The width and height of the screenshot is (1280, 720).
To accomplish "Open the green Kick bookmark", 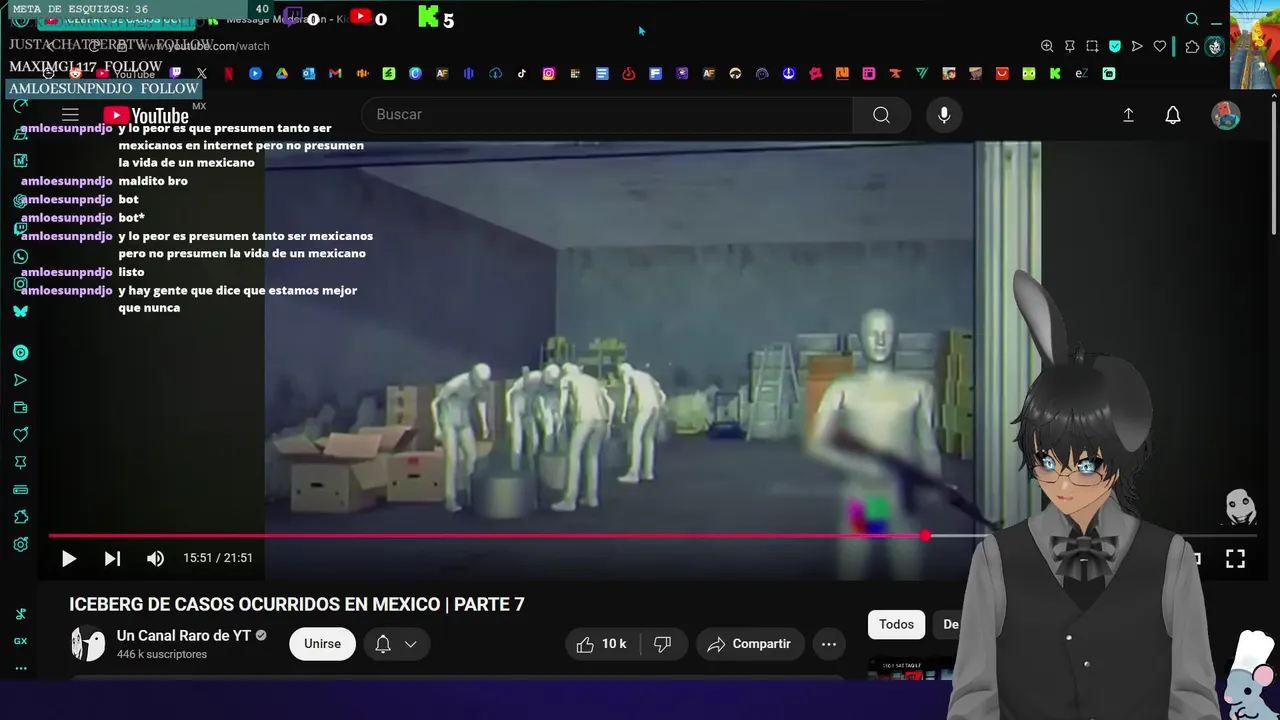I will 1055,73.
